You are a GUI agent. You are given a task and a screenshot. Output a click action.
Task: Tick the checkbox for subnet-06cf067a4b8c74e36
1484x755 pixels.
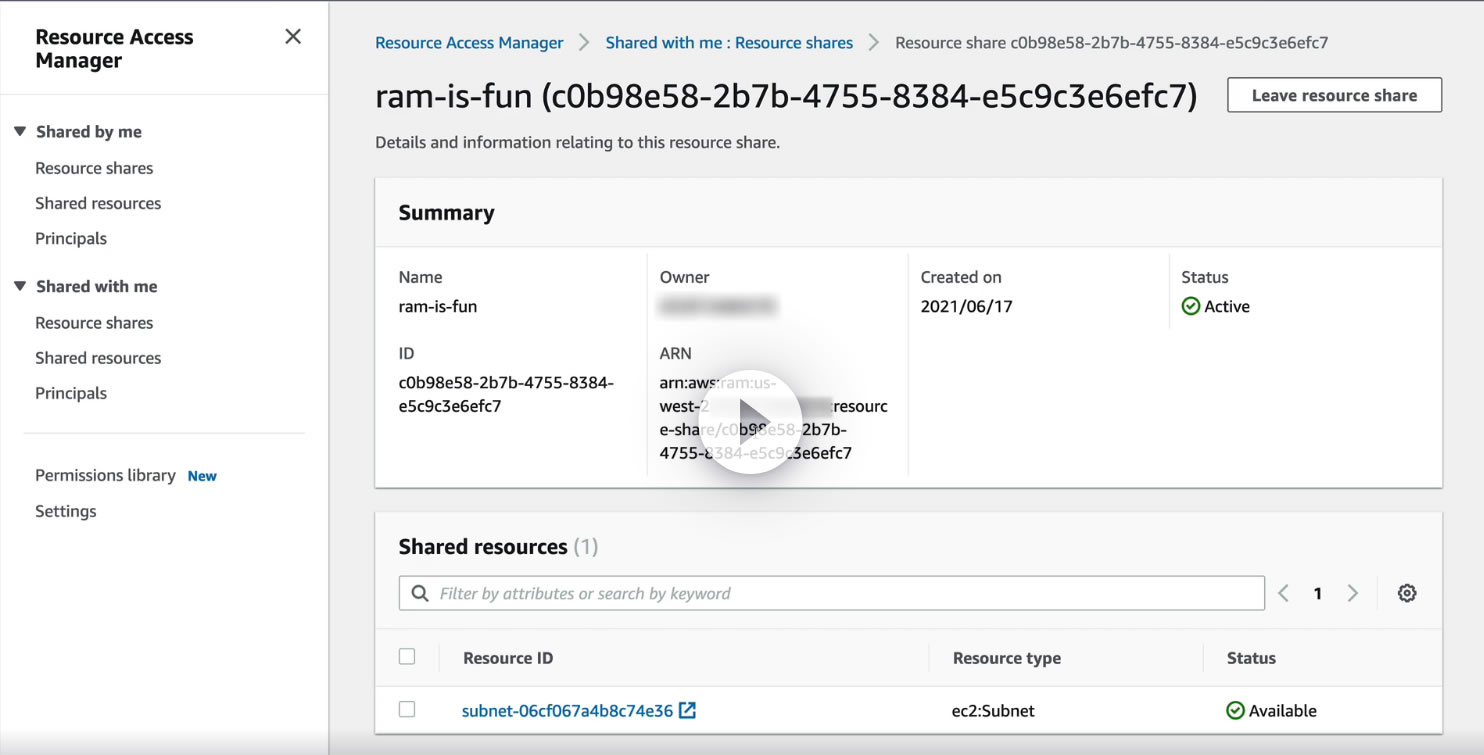[407, 710]
